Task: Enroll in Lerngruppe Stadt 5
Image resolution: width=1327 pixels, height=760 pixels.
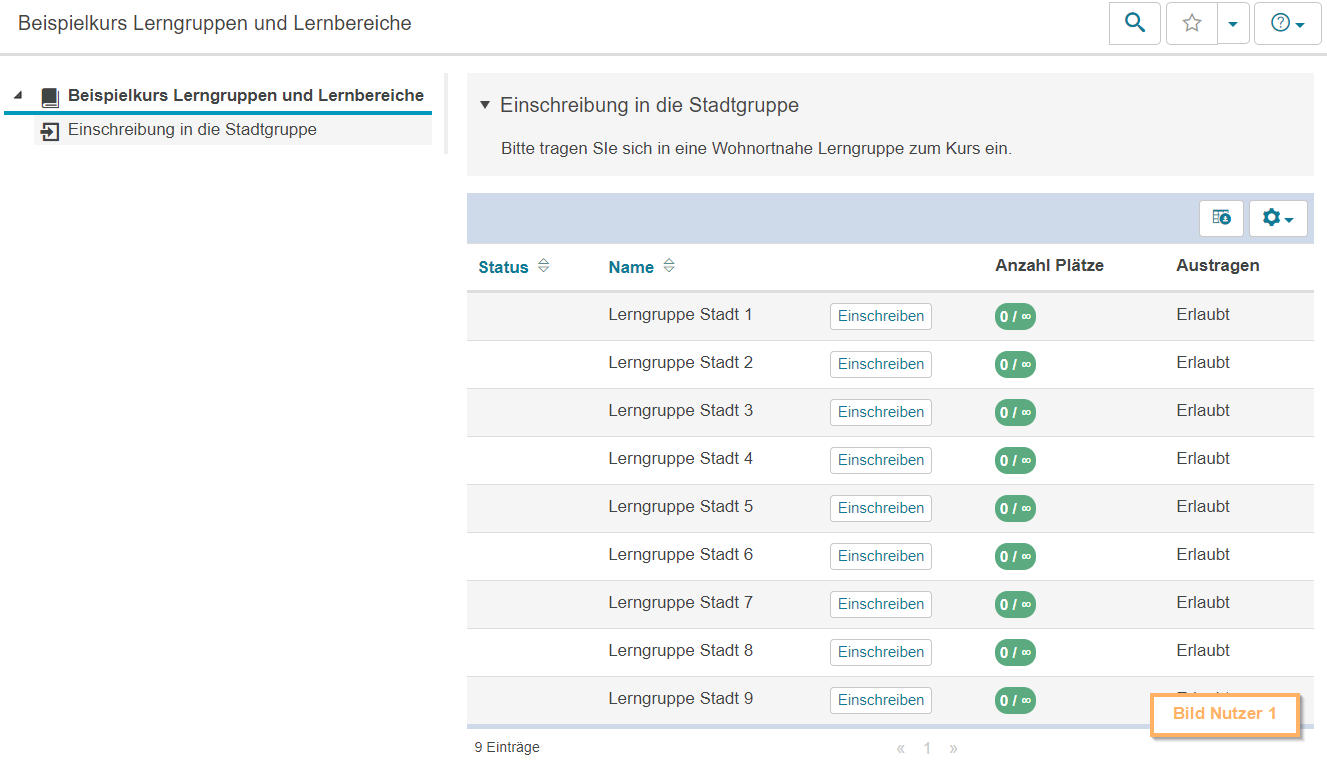Action: 880,508
